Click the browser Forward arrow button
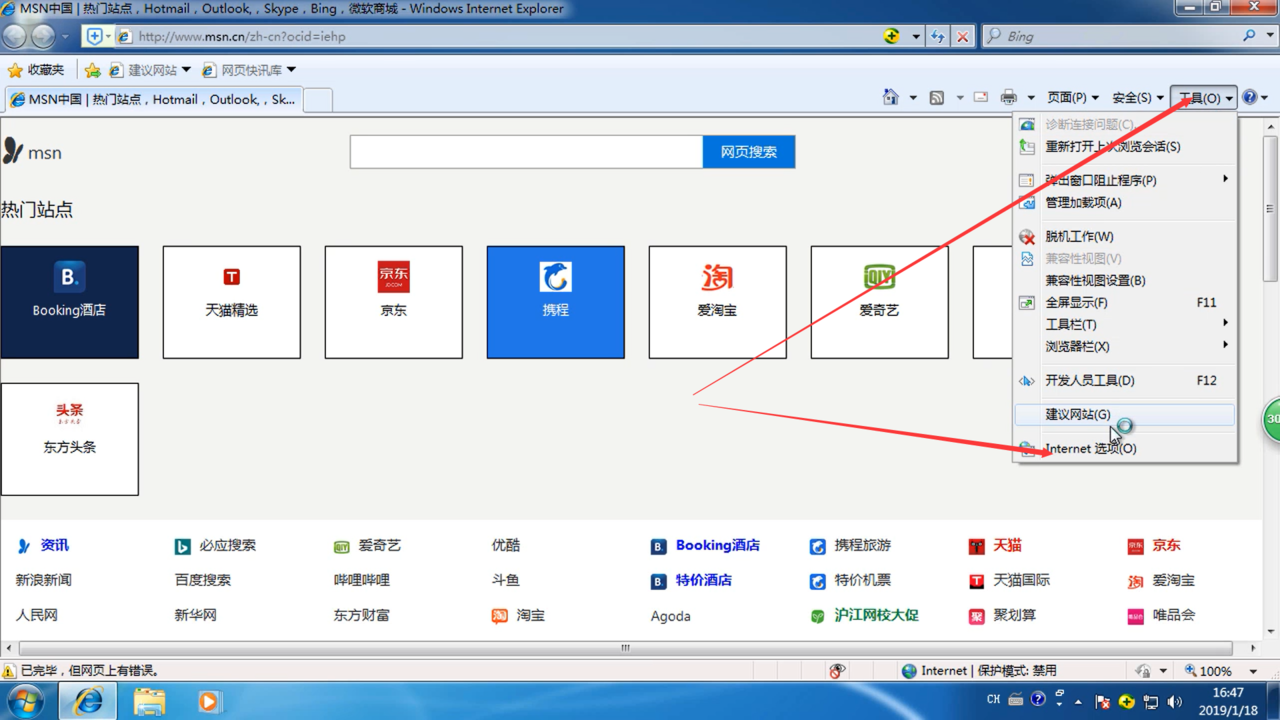 pos(43,36)
